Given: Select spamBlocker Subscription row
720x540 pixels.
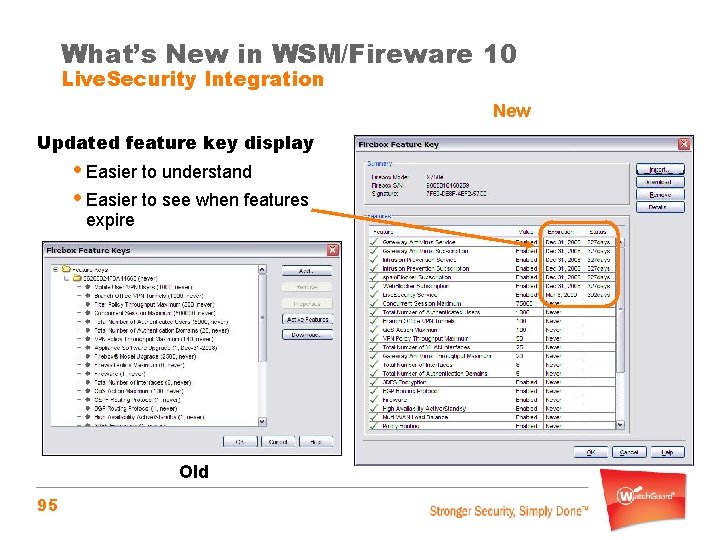Looking at the screenshot, I should coord(492,277).
